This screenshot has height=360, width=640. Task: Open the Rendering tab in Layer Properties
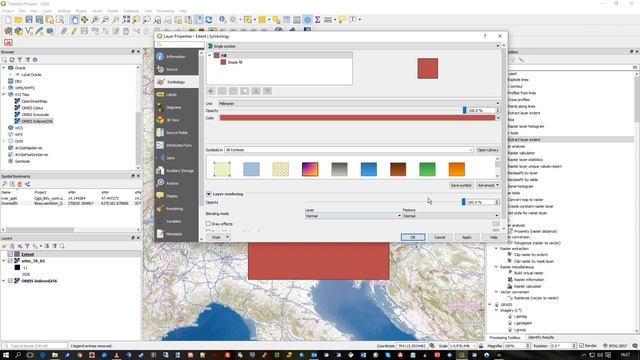point(177,209)
